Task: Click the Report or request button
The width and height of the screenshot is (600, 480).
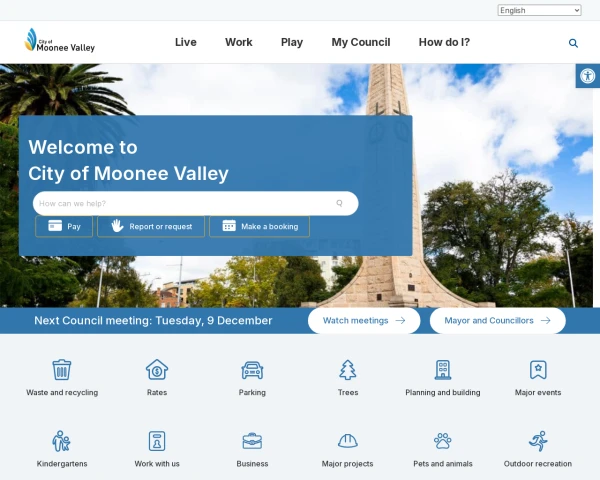Action: pos(151,226)
